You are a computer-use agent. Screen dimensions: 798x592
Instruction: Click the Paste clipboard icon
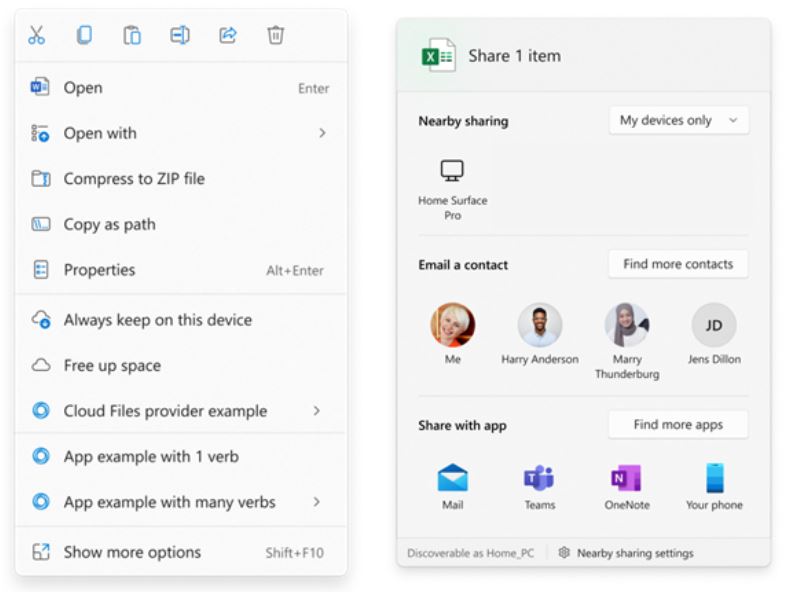point(132,35)
